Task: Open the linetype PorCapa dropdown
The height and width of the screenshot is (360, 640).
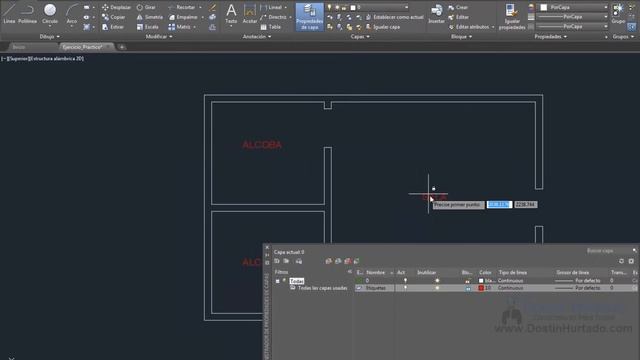Action: 605,27
